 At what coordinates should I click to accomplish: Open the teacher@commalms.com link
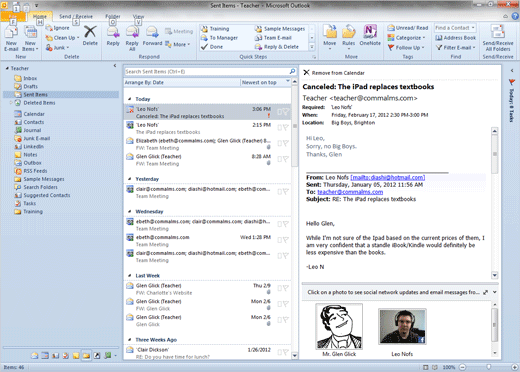tap(350, 192)
